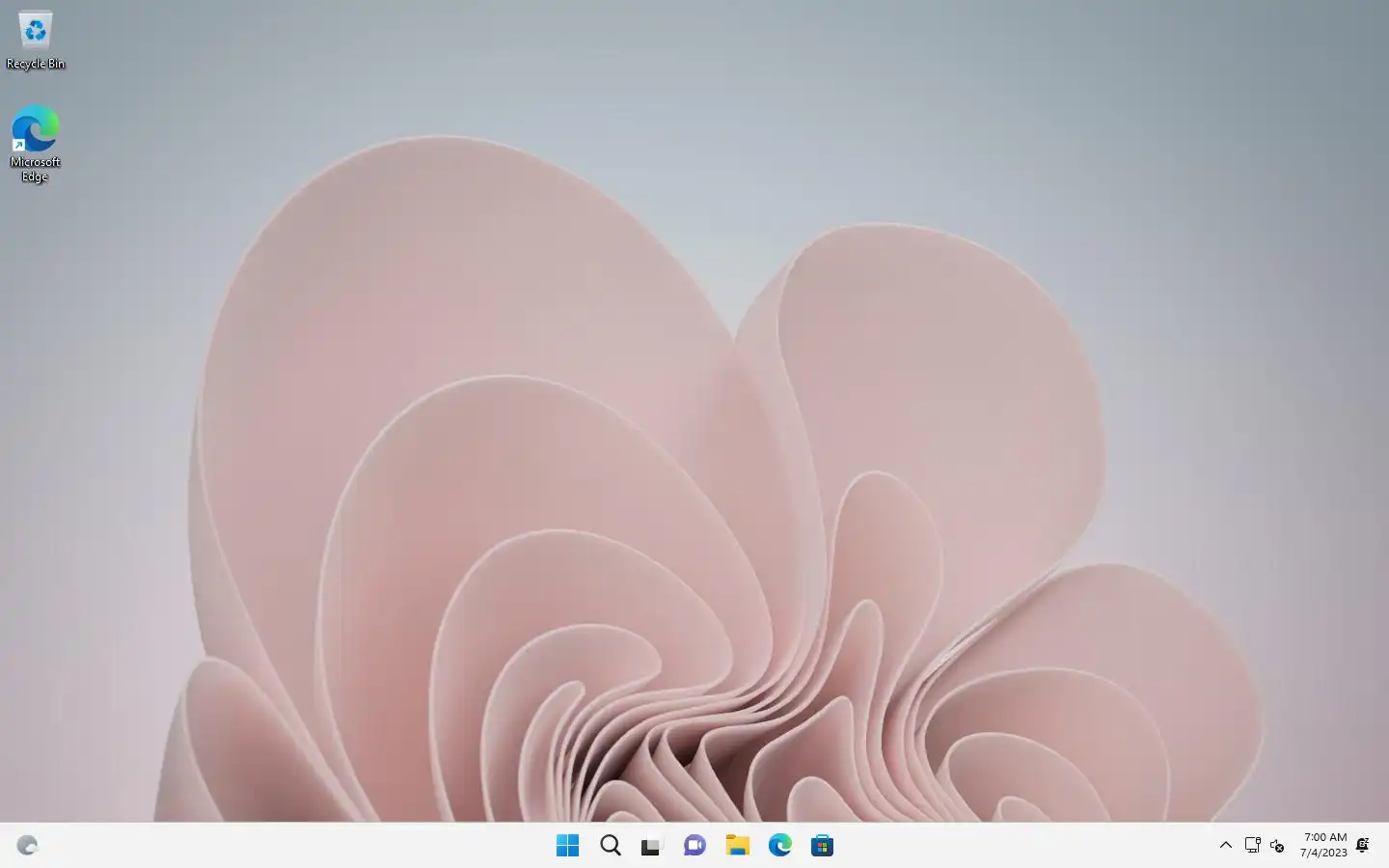Open the Windows Start menu
Screen dimensions: 1389x868
(567, 846)
